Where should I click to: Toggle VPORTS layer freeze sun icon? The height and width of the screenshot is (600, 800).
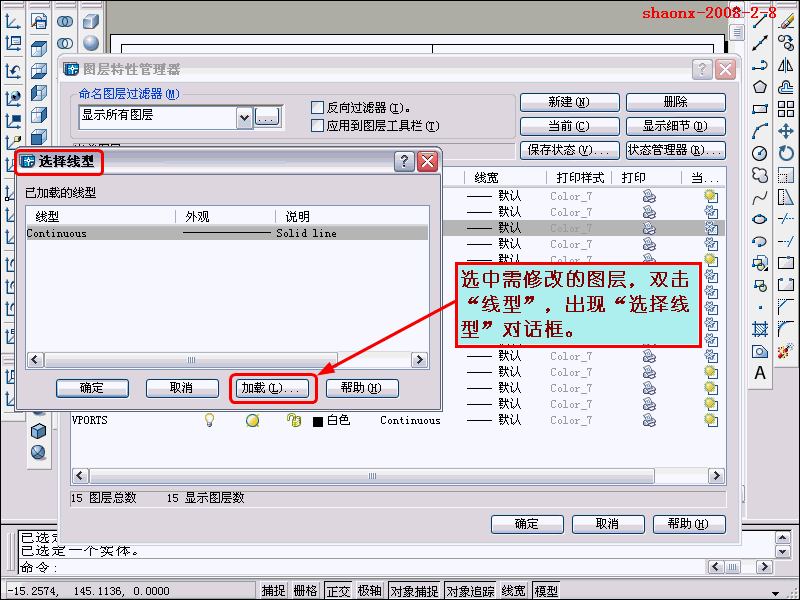[253, 420]
